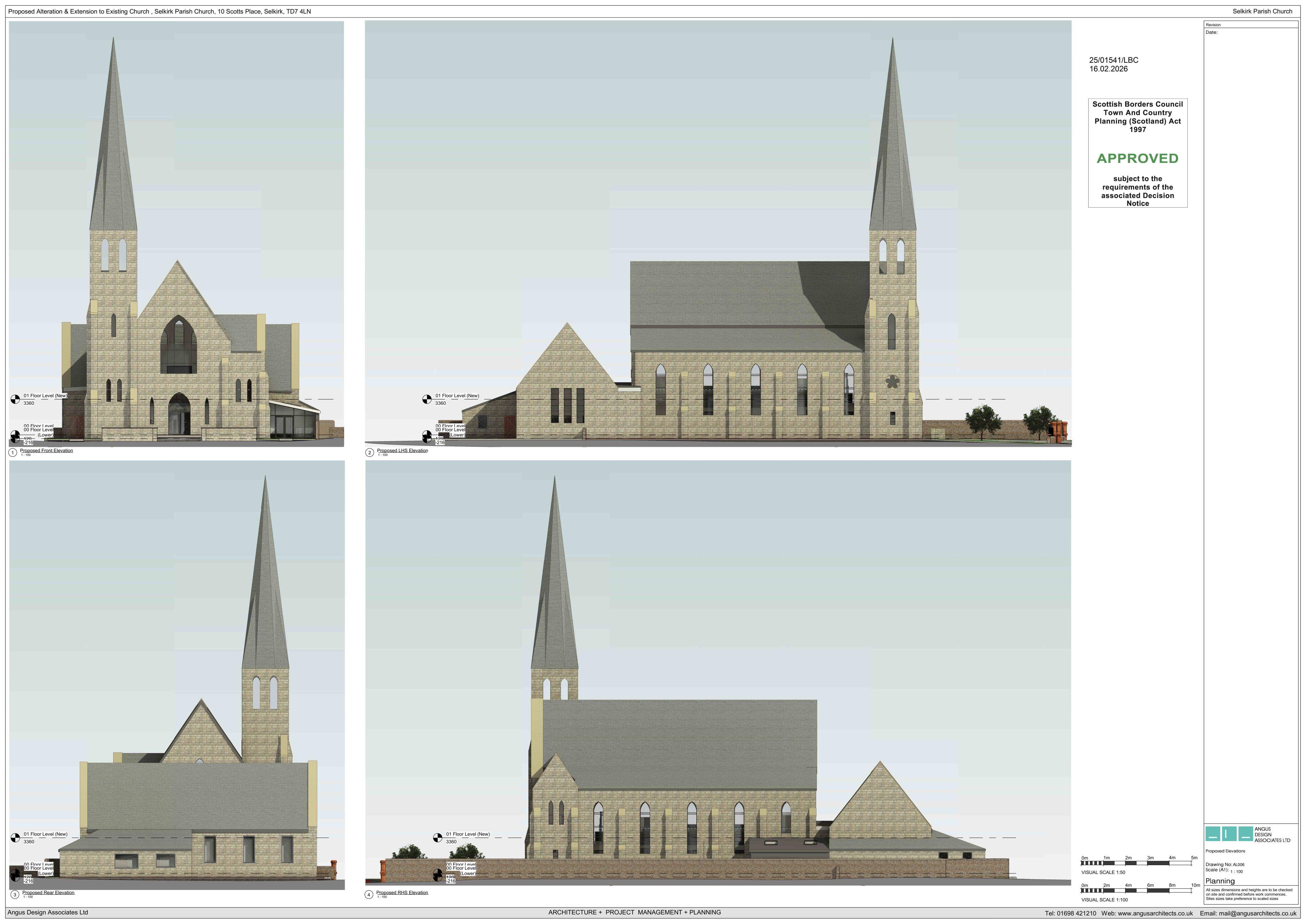The image size is (1306, 924).
Task: Click the Visual Scale 1:50 bar
Action: [1136, 864]
